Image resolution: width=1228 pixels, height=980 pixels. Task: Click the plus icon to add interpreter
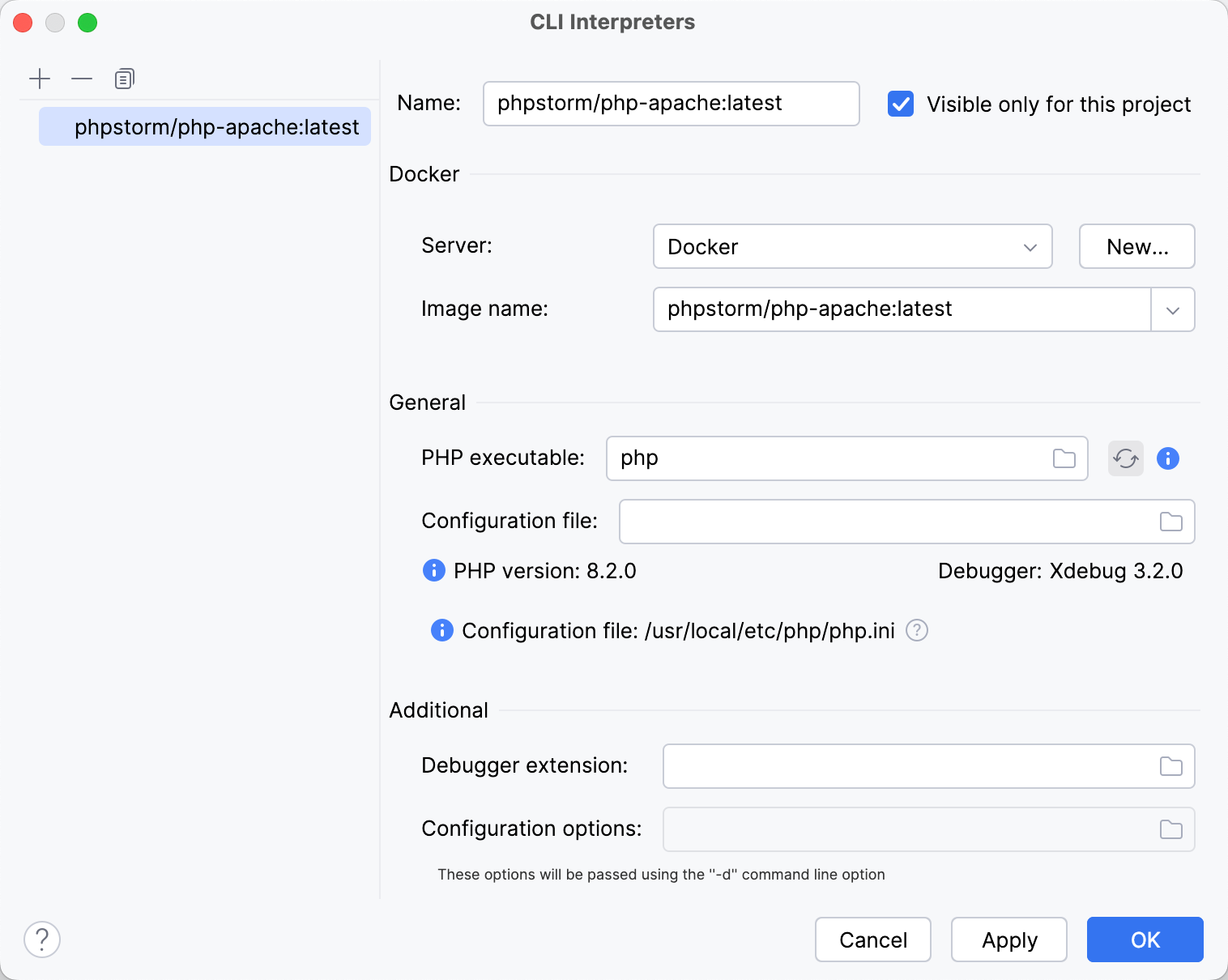pos(40,79)
